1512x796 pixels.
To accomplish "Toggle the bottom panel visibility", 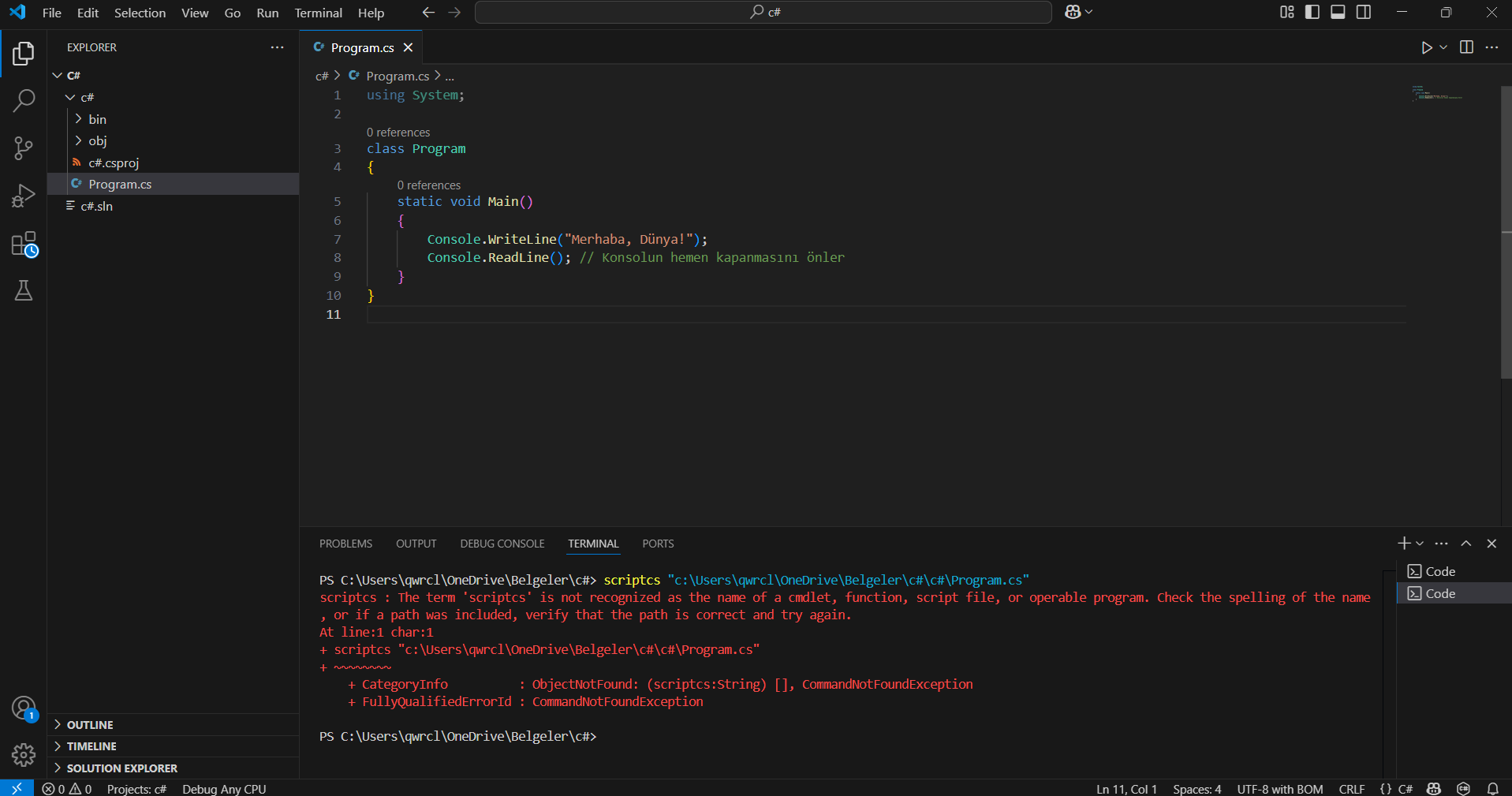I will [x=1338, y=12].
